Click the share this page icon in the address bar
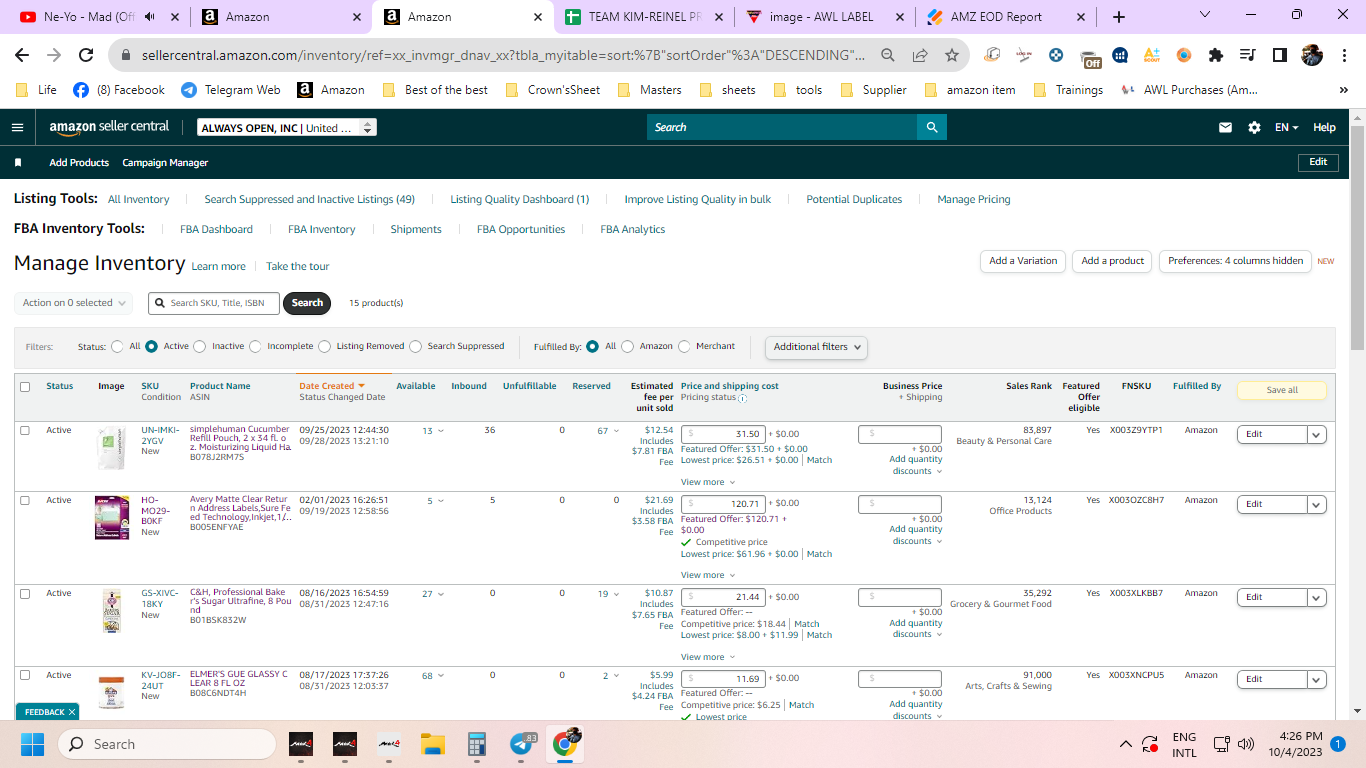 tap(920, 55)
